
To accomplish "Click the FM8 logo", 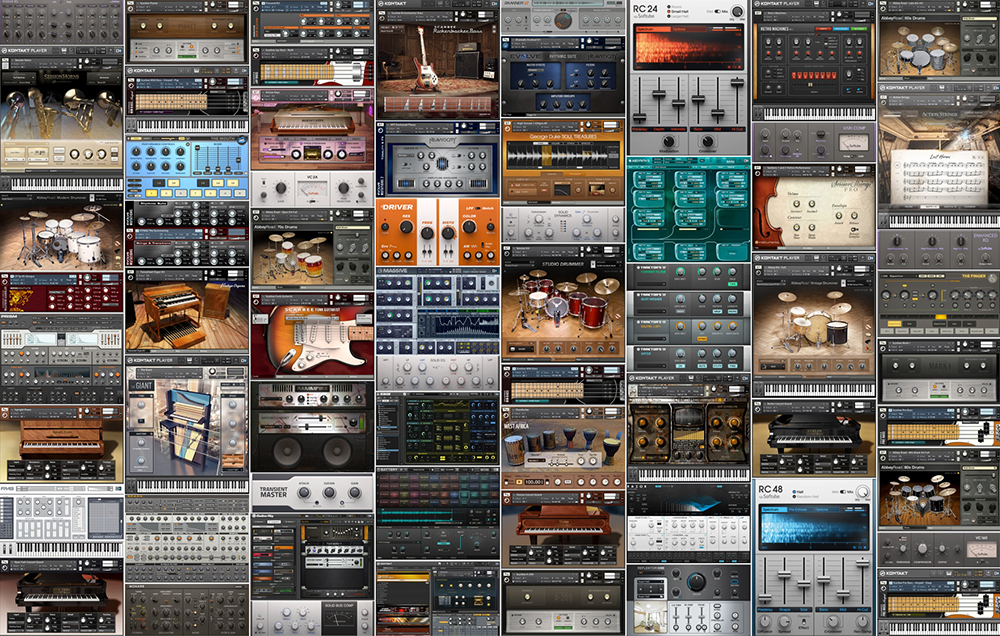I will coord(8,489).
